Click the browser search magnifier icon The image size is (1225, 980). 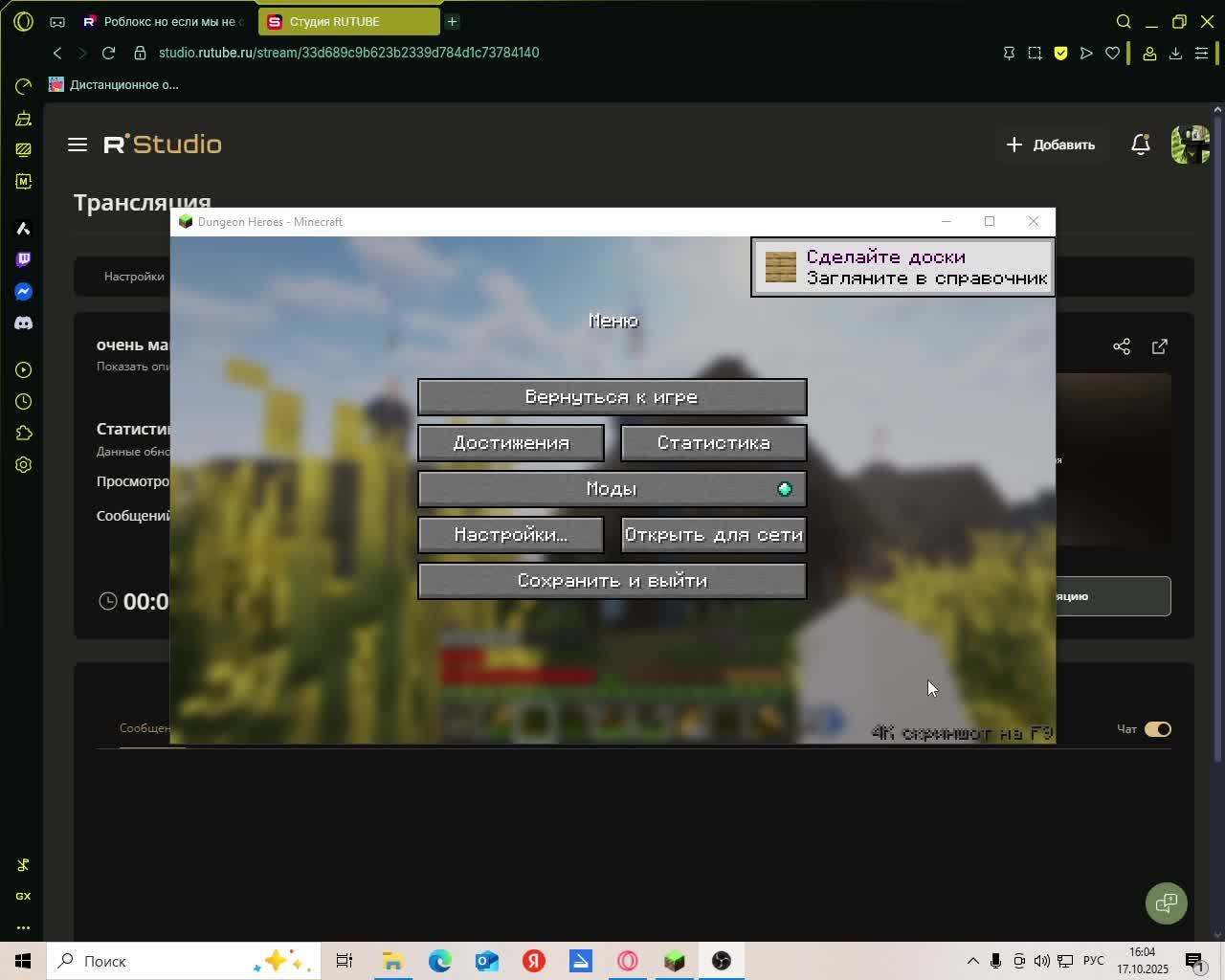[x=1124, y=21]
